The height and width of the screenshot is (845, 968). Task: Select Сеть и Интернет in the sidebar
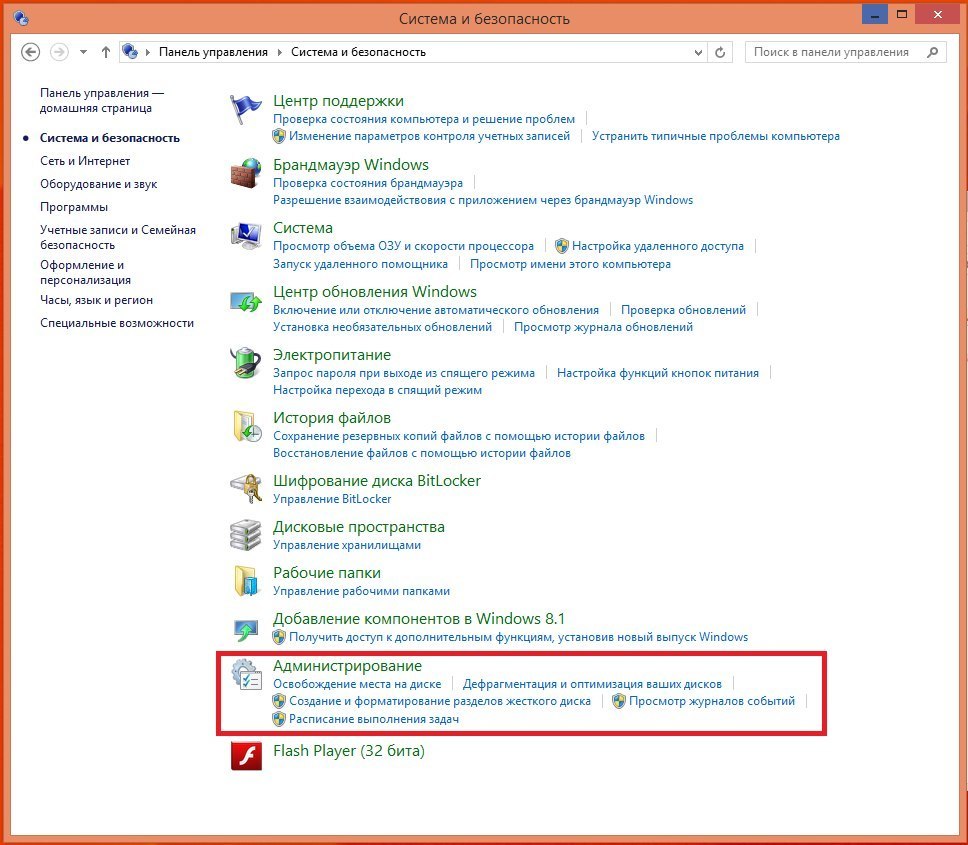(85, 161)
